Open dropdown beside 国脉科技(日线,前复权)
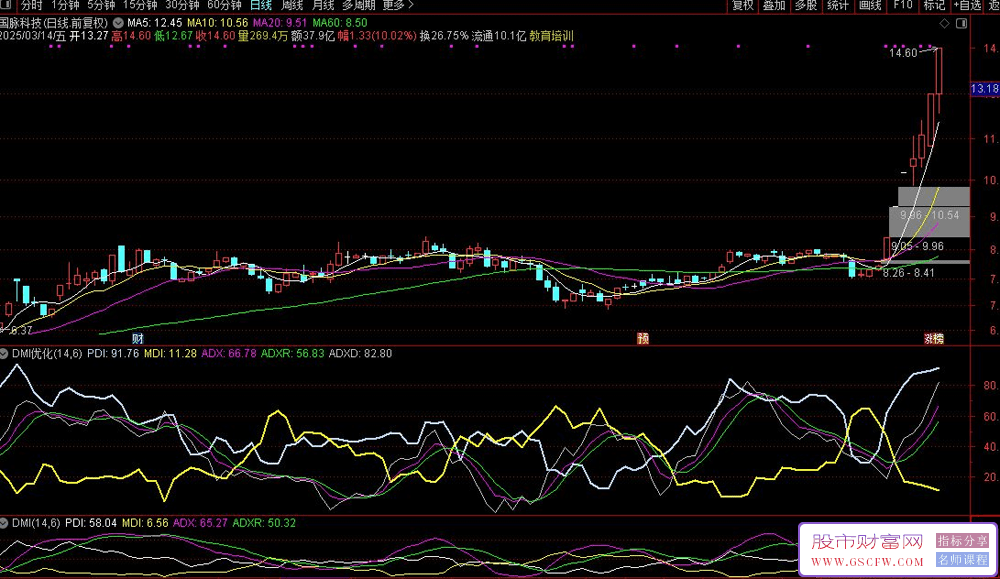Viewport: 1000px width, 579px height. click(x=118, y=23)
